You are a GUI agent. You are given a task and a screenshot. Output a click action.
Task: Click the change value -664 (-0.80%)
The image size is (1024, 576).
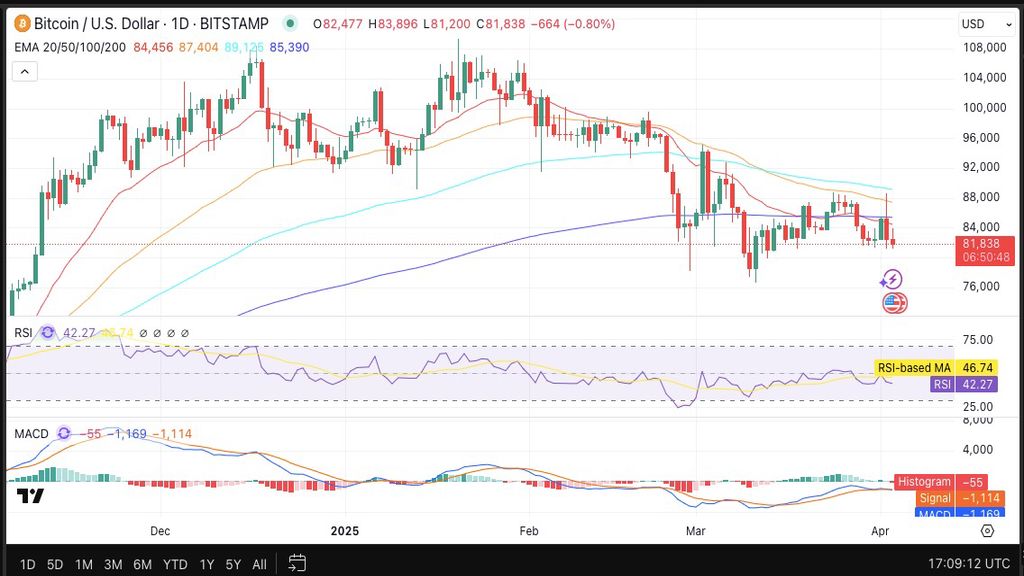click(x=573, y=24)
